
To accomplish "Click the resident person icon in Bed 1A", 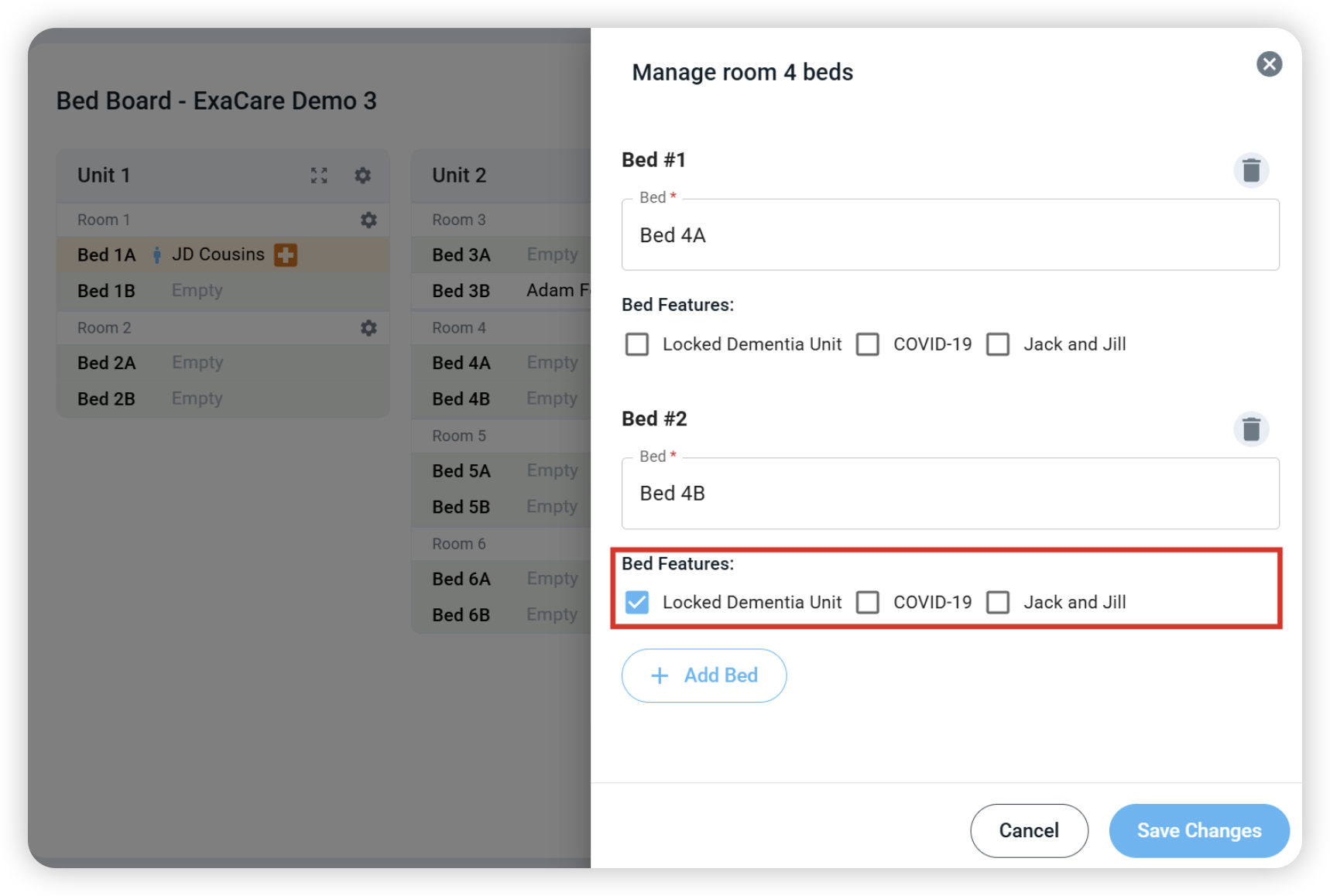I will 157,255.
